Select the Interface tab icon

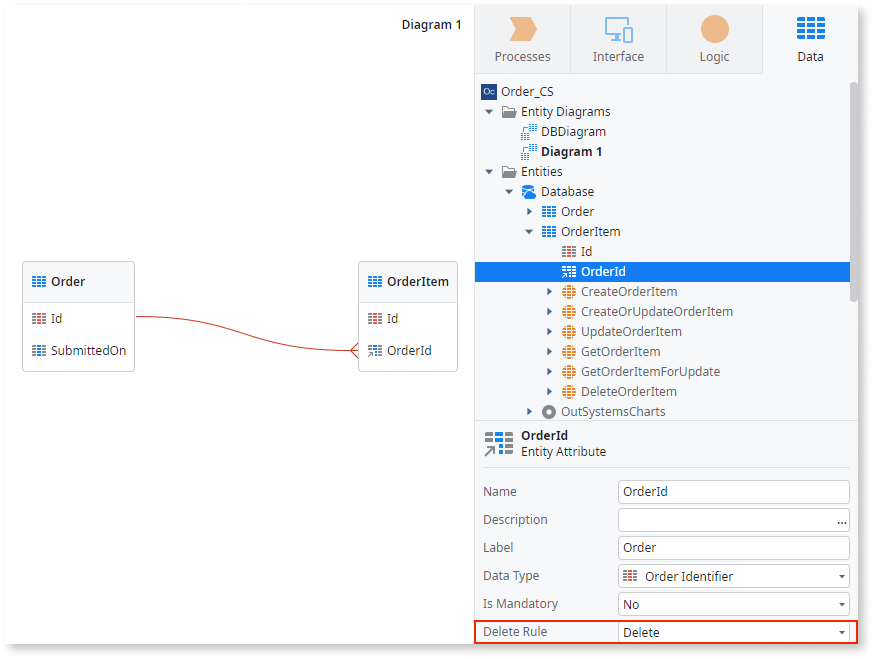[617, 31]
